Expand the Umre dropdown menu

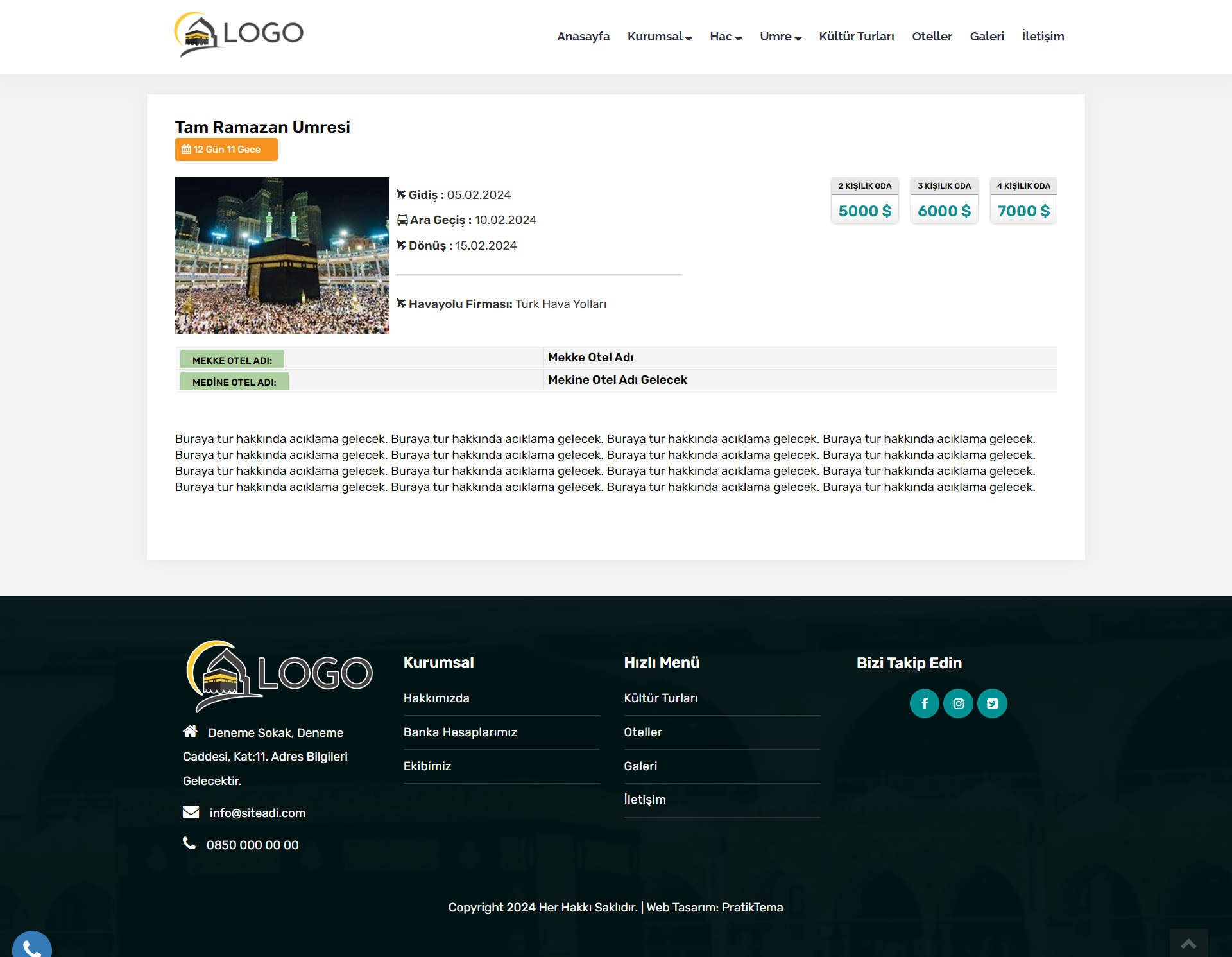click(x=780, y=37)
